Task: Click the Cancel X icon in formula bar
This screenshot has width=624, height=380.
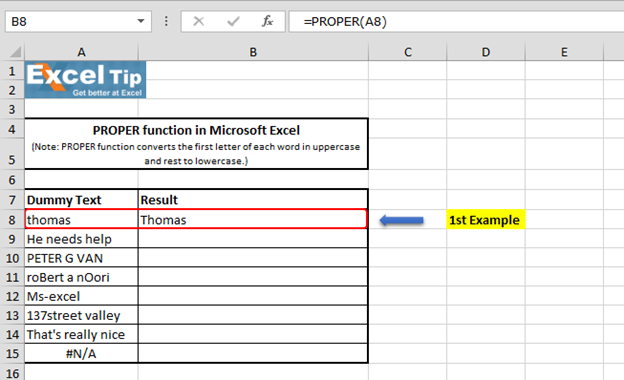Action: (x=199, y=21)
